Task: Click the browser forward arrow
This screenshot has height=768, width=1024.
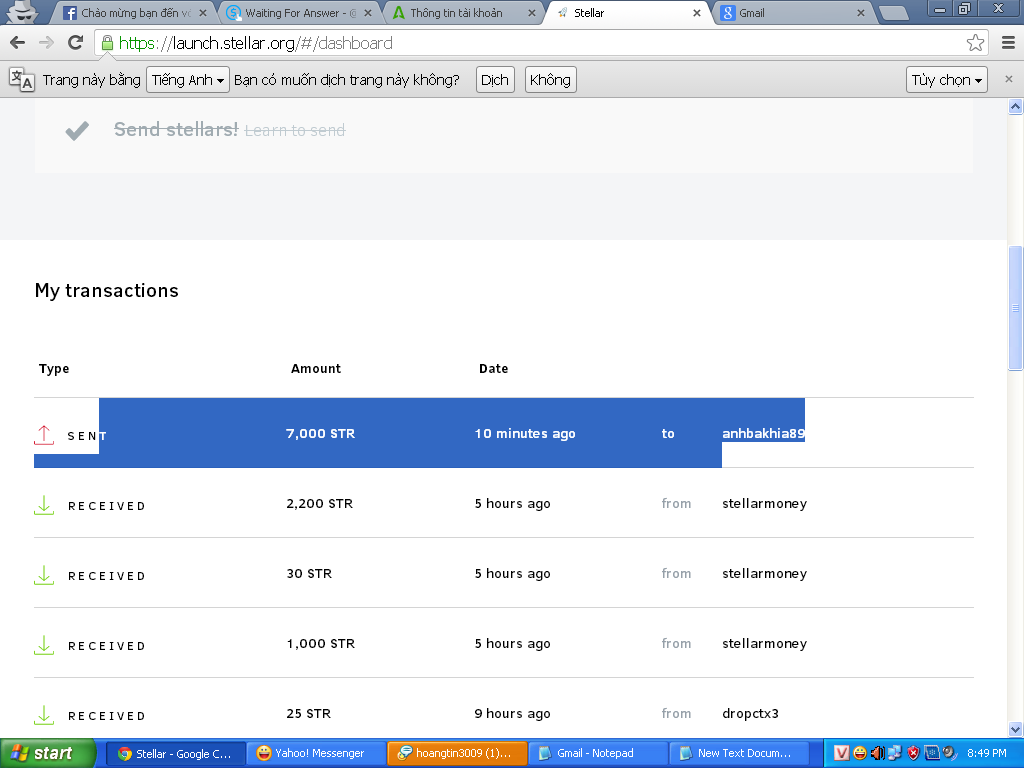Action: tap(46, 43)
